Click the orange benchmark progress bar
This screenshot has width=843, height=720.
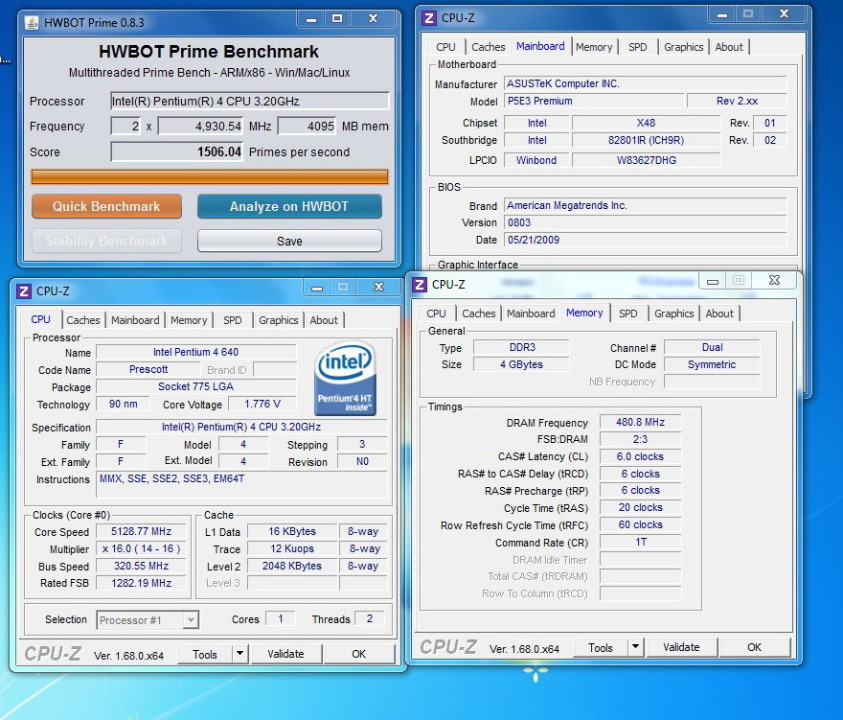(x=209, y=177)
